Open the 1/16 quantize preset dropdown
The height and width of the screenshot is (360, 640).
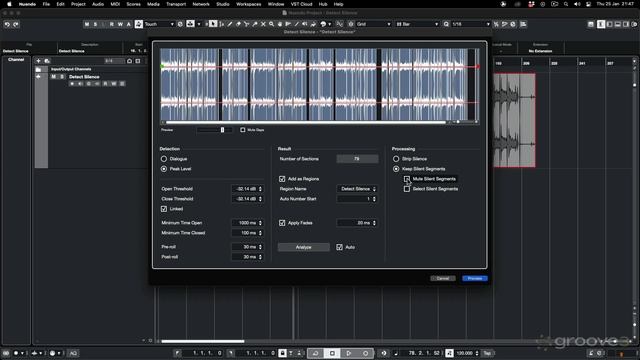point(471,24)
